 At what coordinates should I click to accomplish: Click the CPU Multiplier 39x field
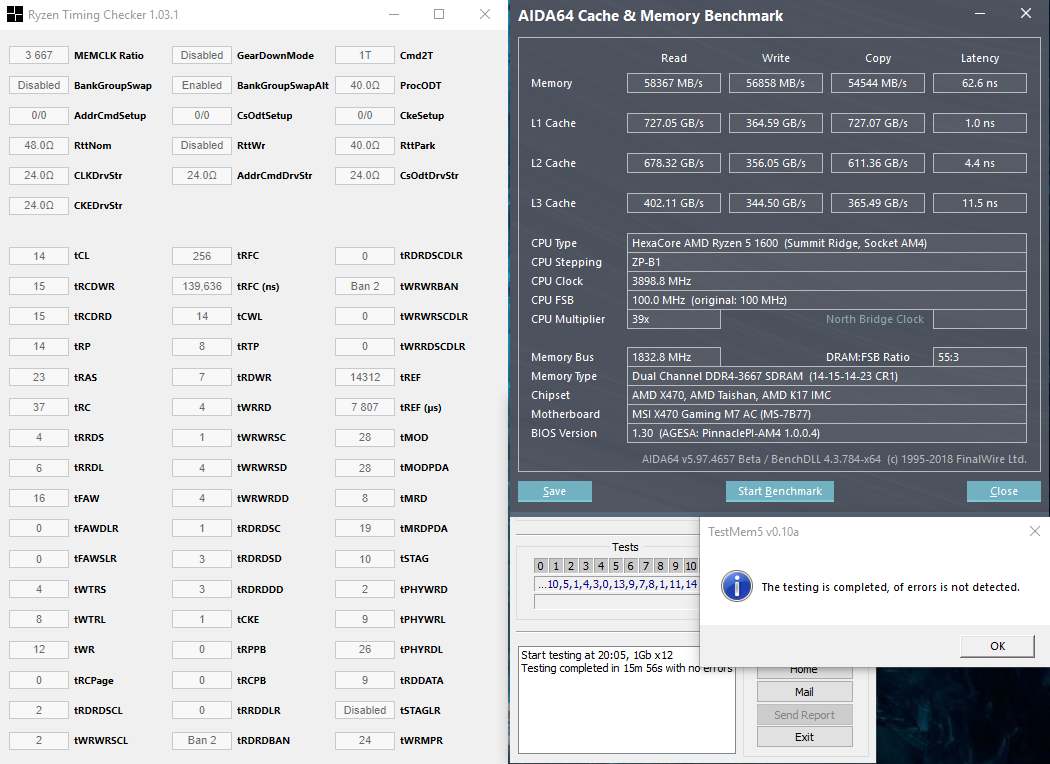[674, 319]
